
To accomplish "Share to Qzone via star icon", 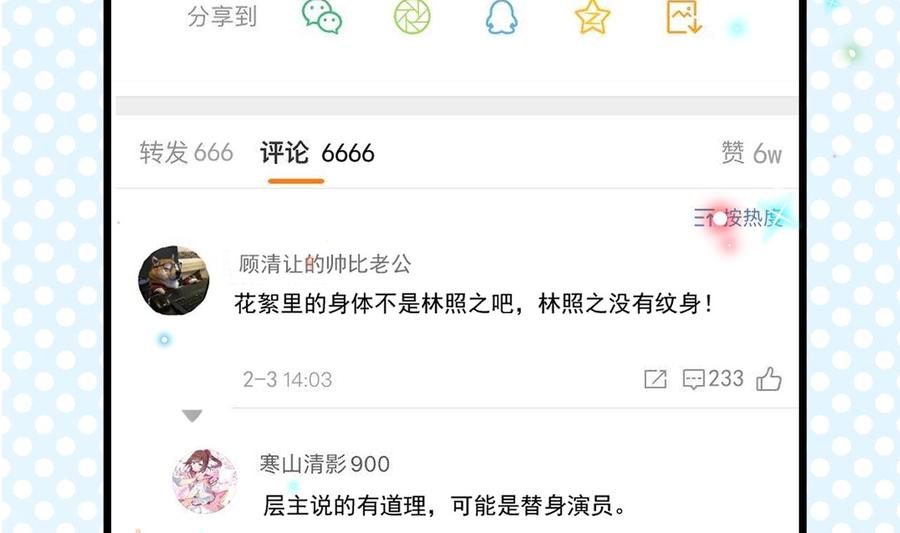I will (x=592, y=16).
